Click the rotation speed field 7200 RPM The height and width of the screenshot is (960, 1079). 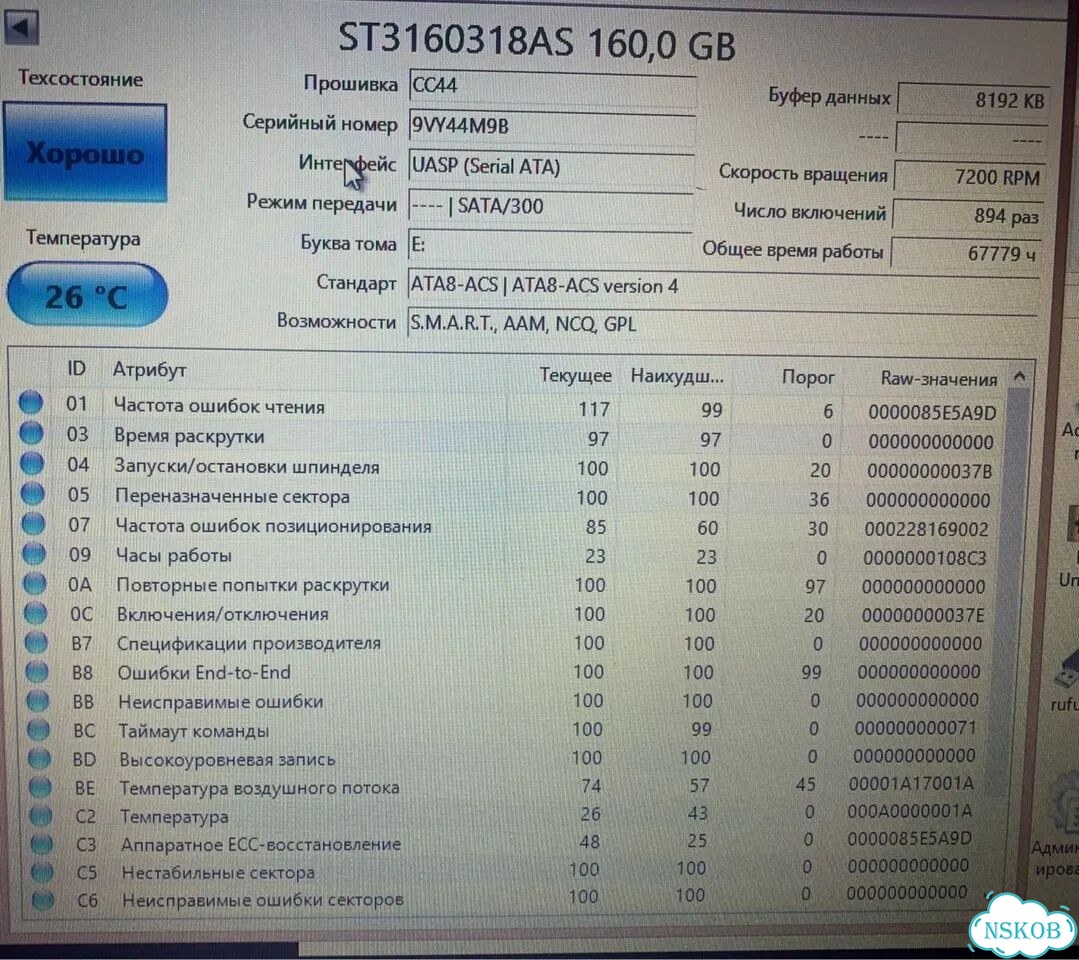970,178
